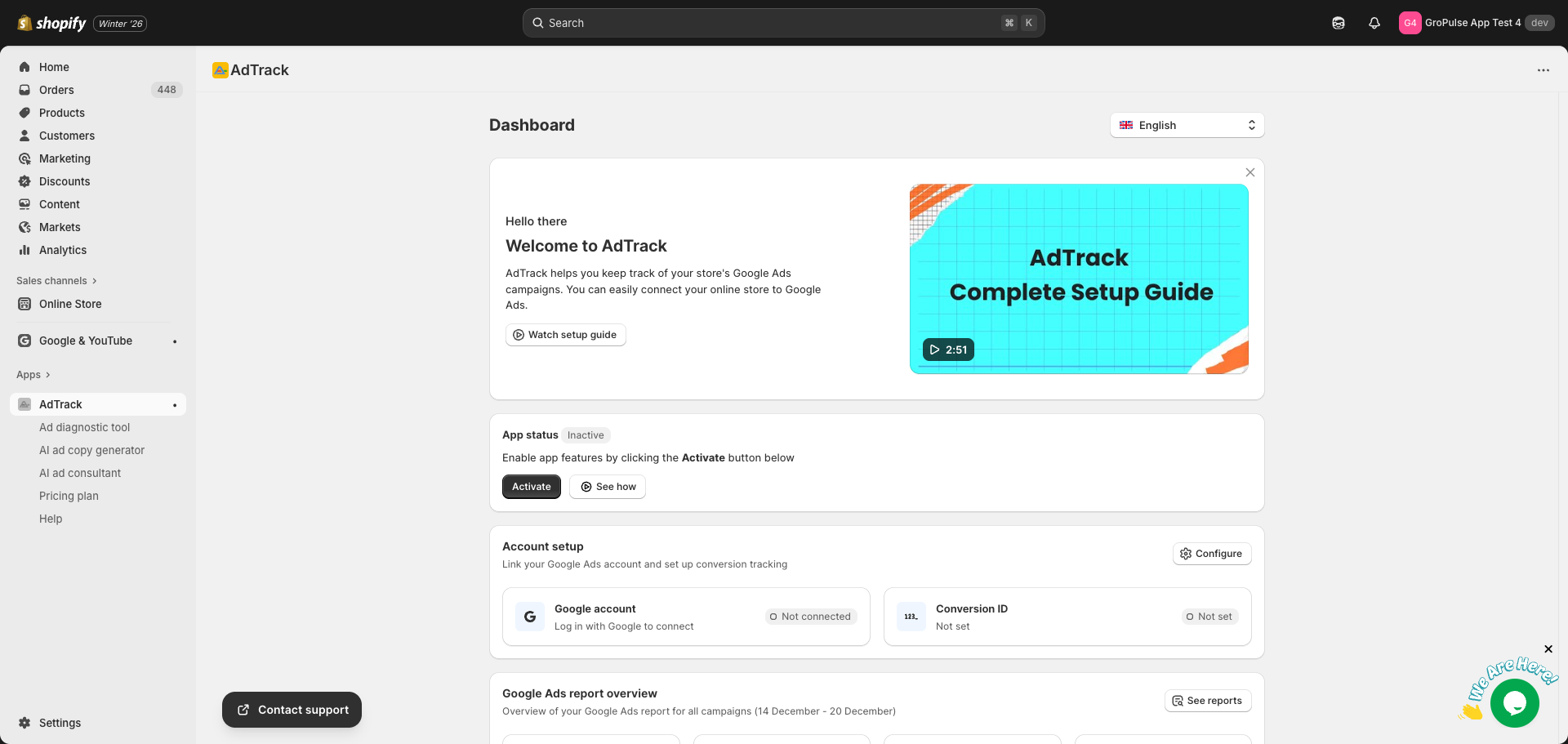Open the live chat widget
The image size is (1568, 744).
(1515, 703)
